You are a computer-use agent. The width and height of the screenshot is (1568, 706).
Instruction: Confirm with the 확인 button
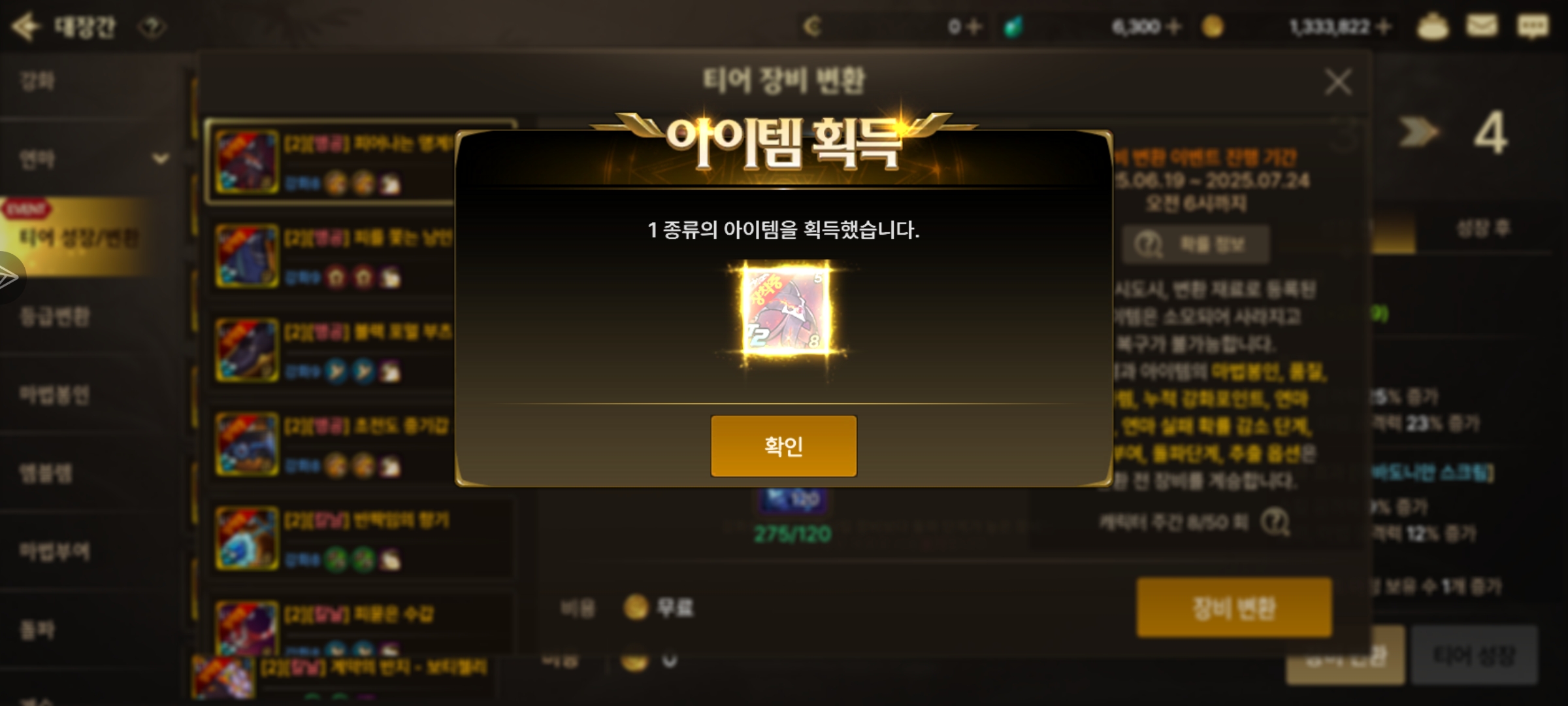click(x=783, y=446)
